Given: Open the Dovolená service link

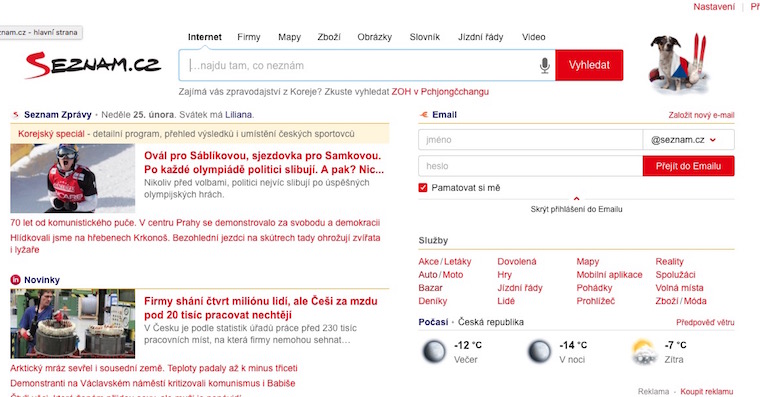Looking at the screenshot, I should pos(517,261).
